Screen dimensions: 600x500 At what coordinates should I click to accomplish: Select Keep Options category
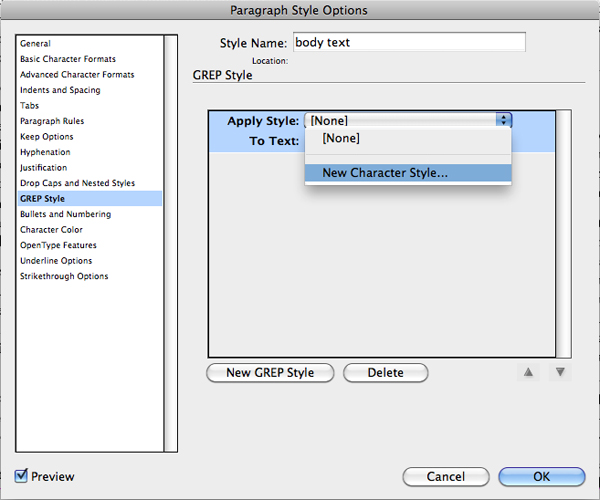pos(47,137)
